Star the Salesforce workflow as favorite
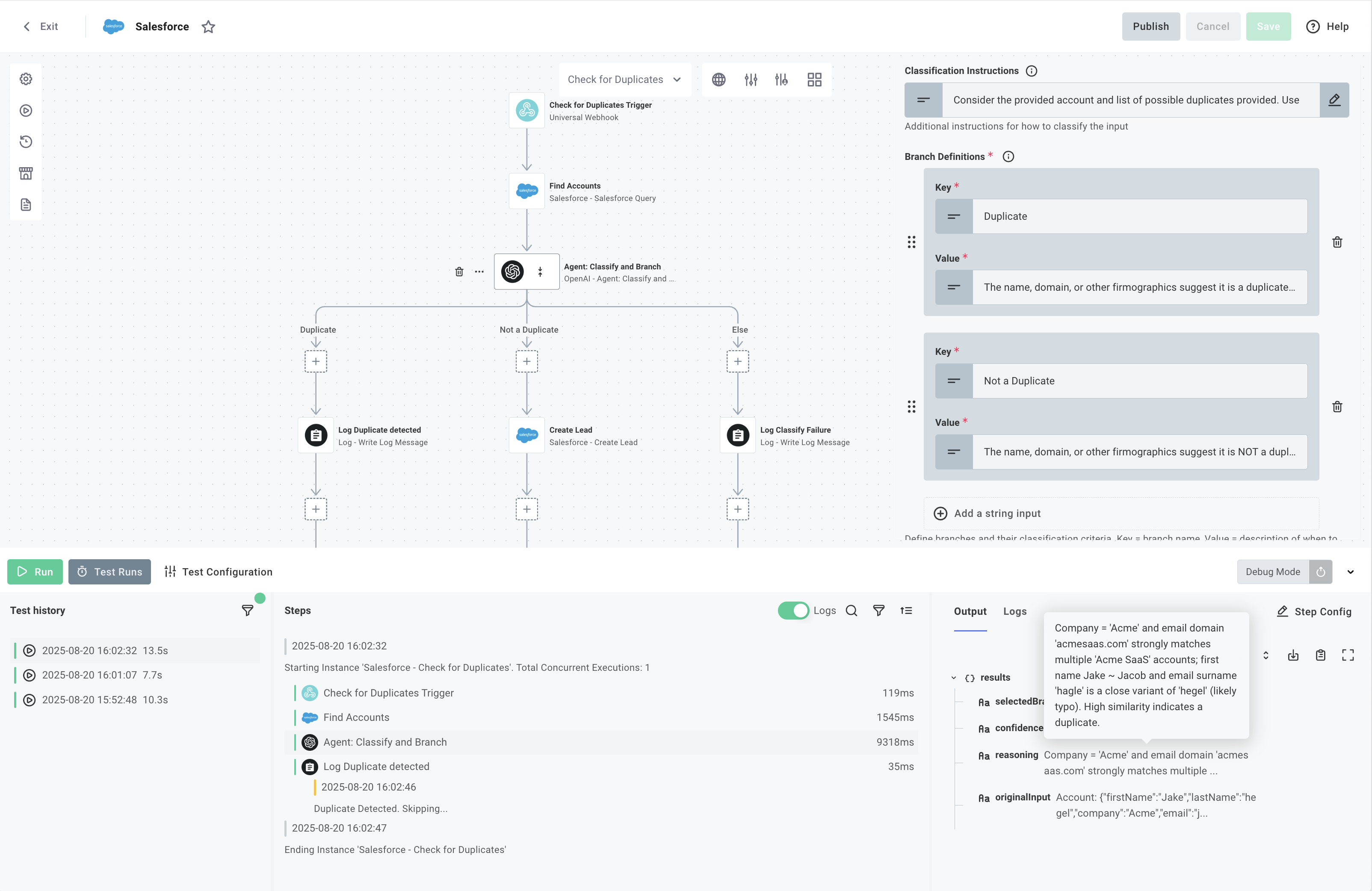This screenshot has width=1372, height=891. coord(209,27)
